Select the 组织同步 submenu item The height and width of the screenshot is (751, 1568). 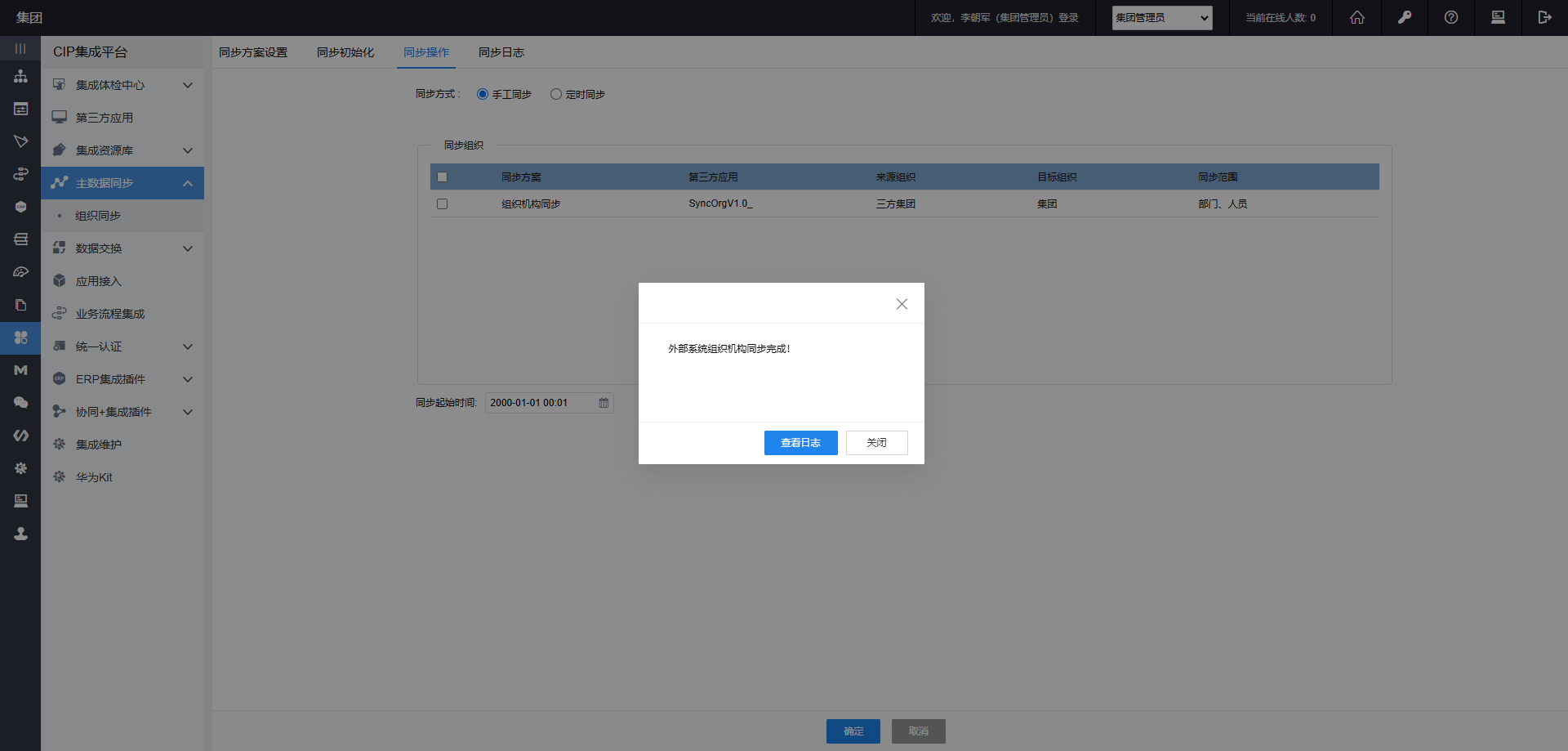[122, 216]
